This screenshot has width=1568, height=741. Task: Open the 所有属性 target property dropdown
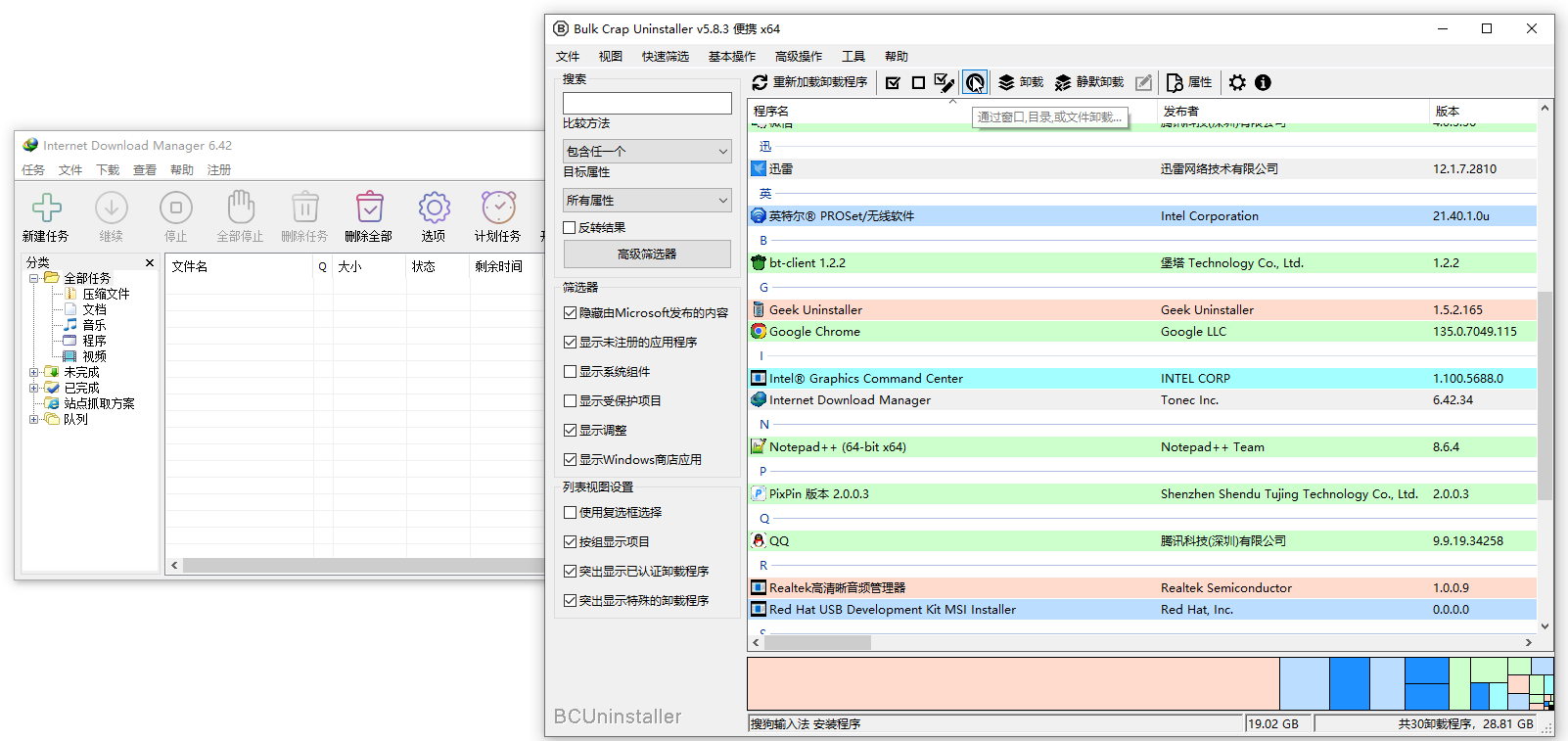click(x=647, y=200)
